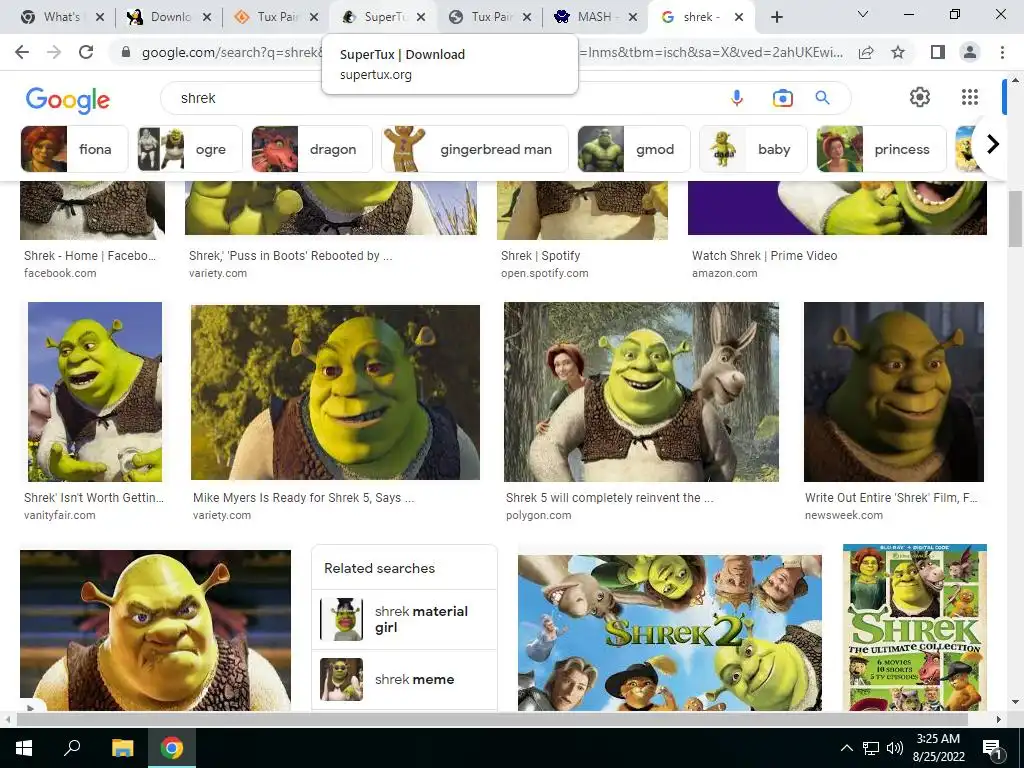Image resolution: width=1024 pixels, height=768 pixels.
Task: Open the Mike Myers variety Shrek thumbnail
Action: (335, 392)
